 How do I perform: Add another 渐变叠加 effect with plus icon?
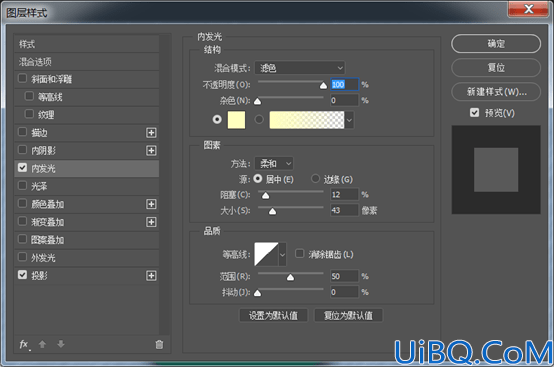click(x=151, y=222)
